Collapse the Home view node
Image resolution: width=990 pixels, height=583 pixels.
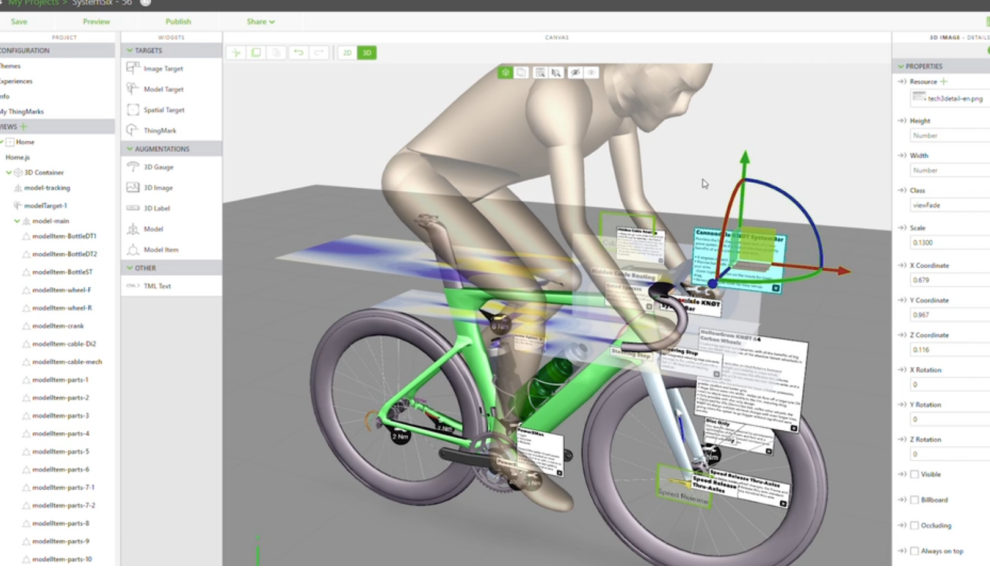[2, 142]
